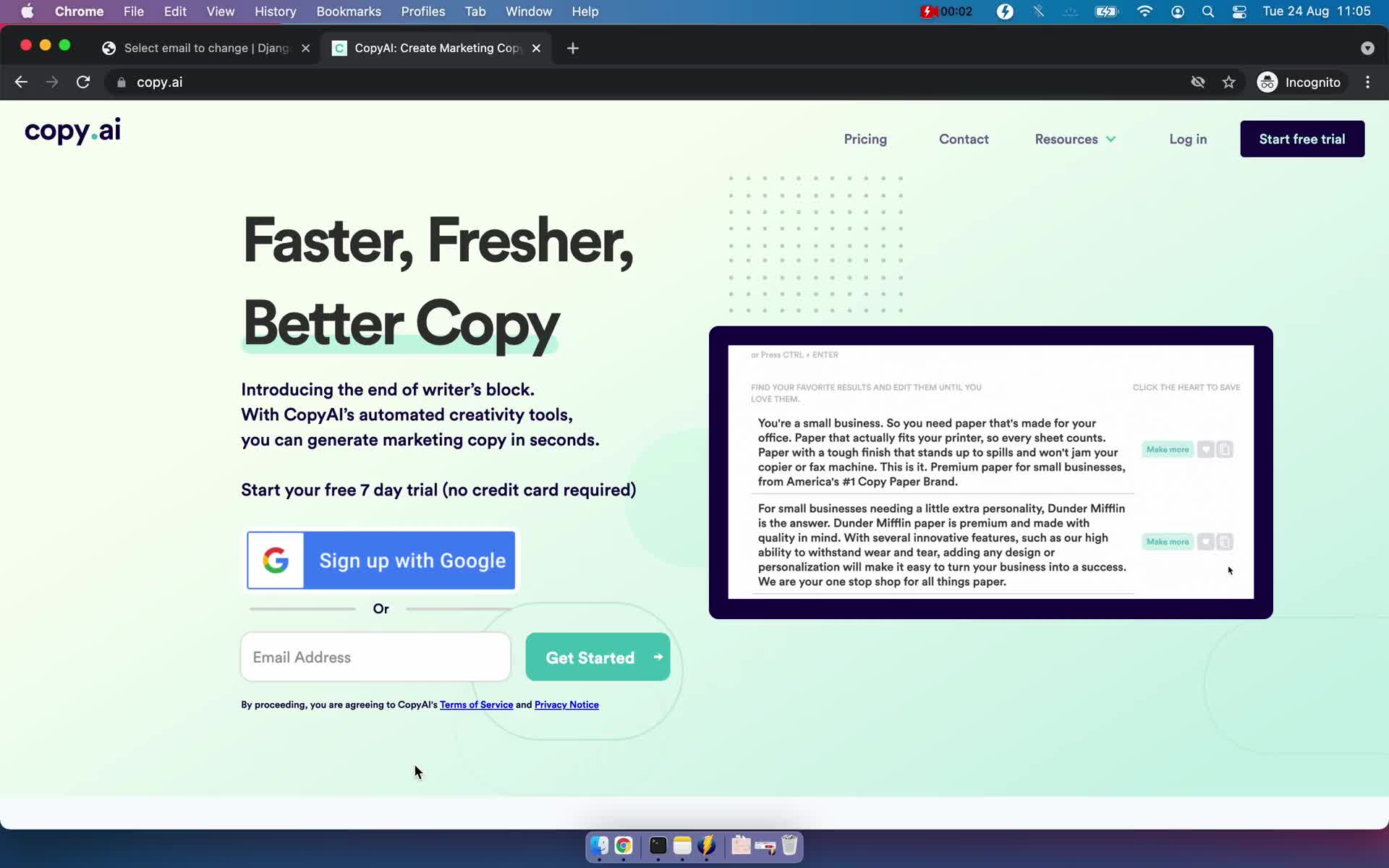
Task: Click the Email Address input field
Action: pos(375,657)
